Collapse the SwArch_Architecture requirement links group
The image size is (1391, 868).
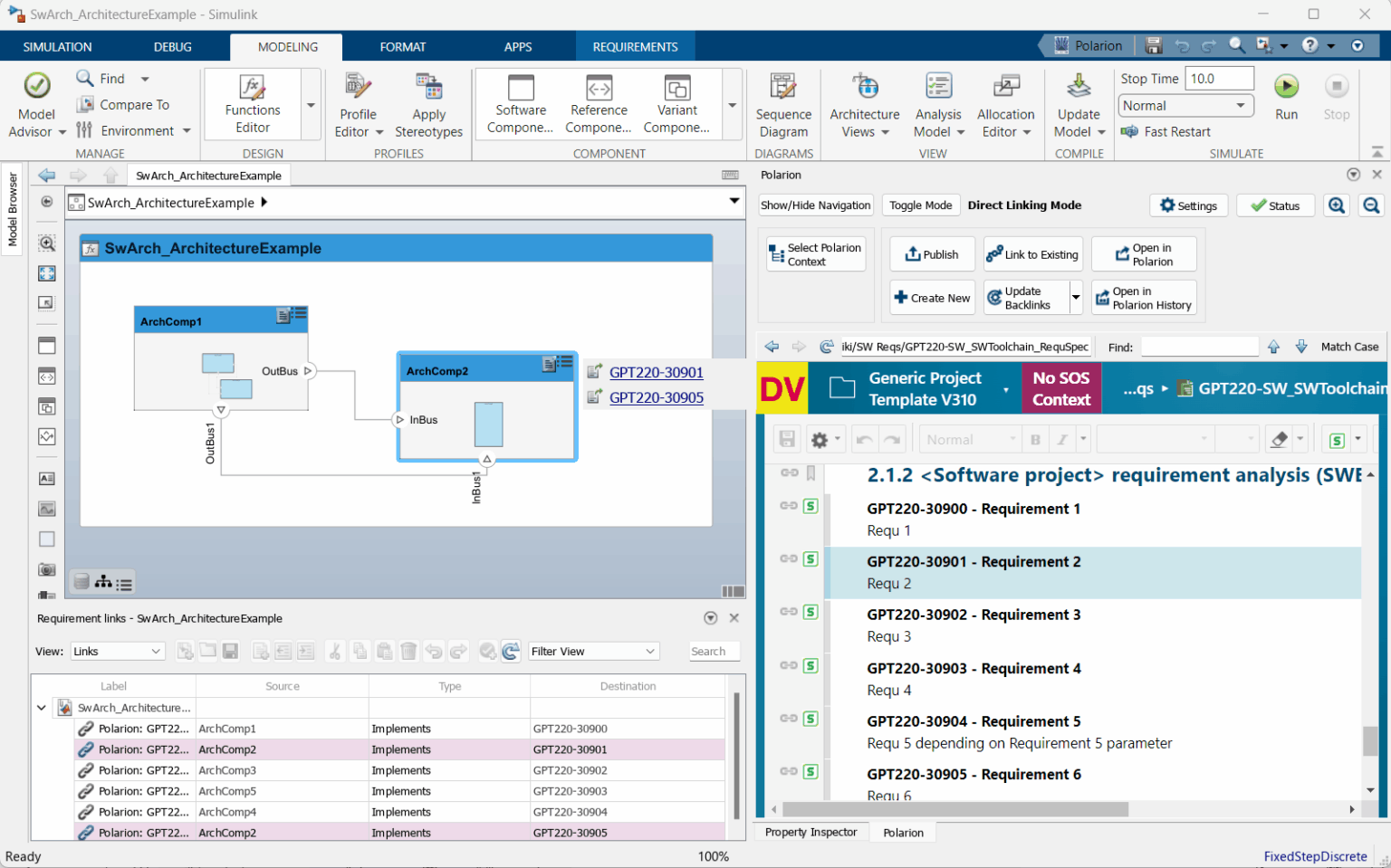pos(41,707)
